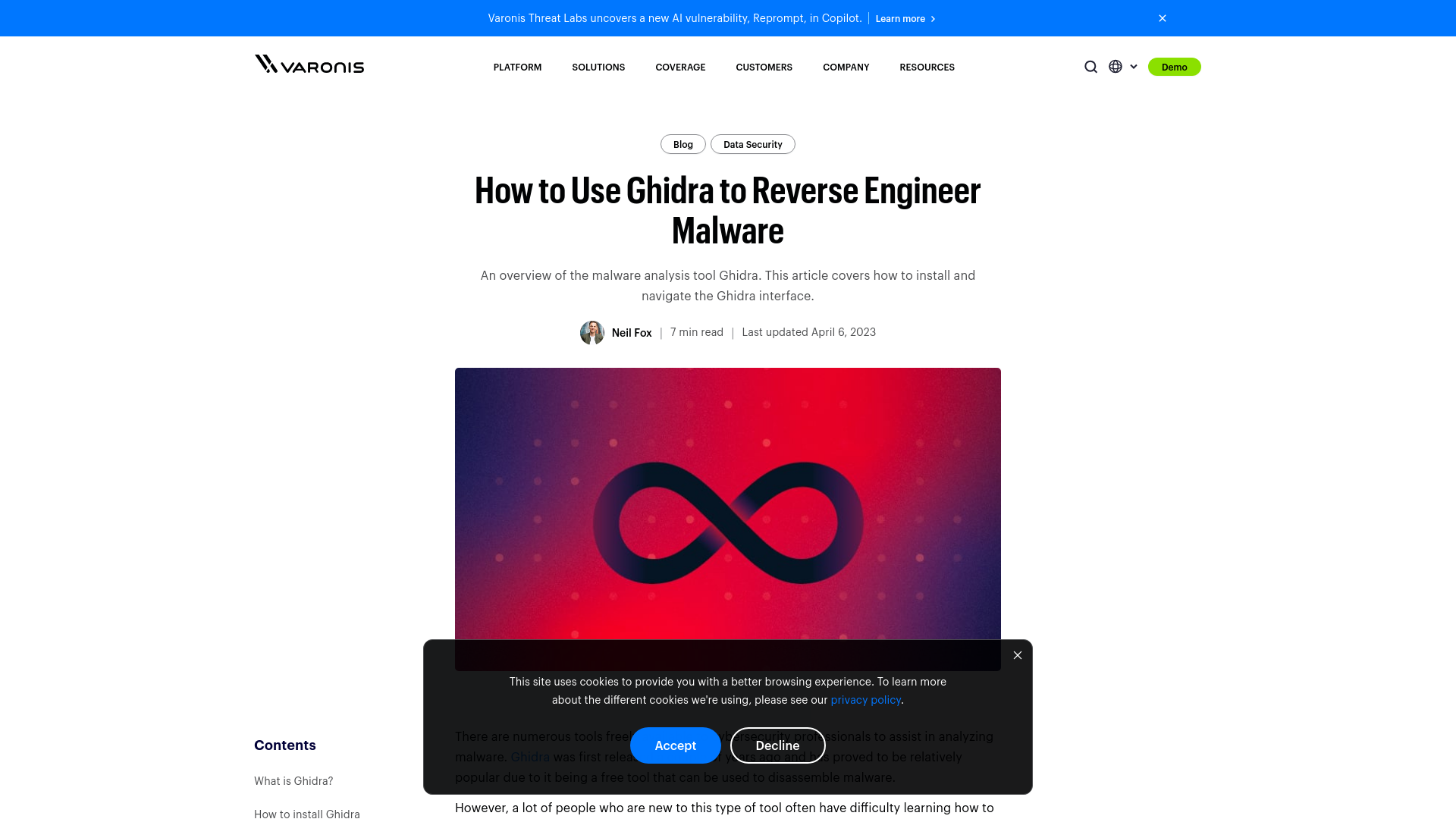
Task: Close the Reprompt announcement banner
Action: pyautogui.click(x=1162, y=17)
